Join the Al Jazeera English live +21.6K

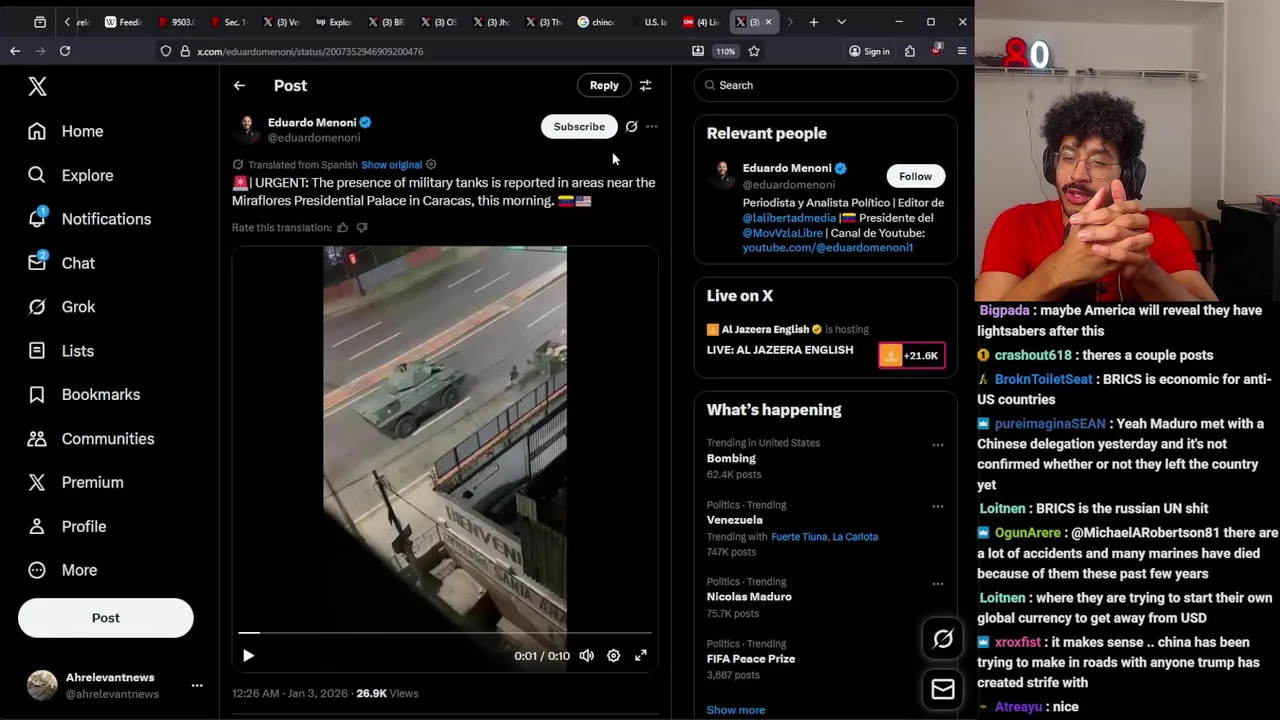tap(911, 356)
